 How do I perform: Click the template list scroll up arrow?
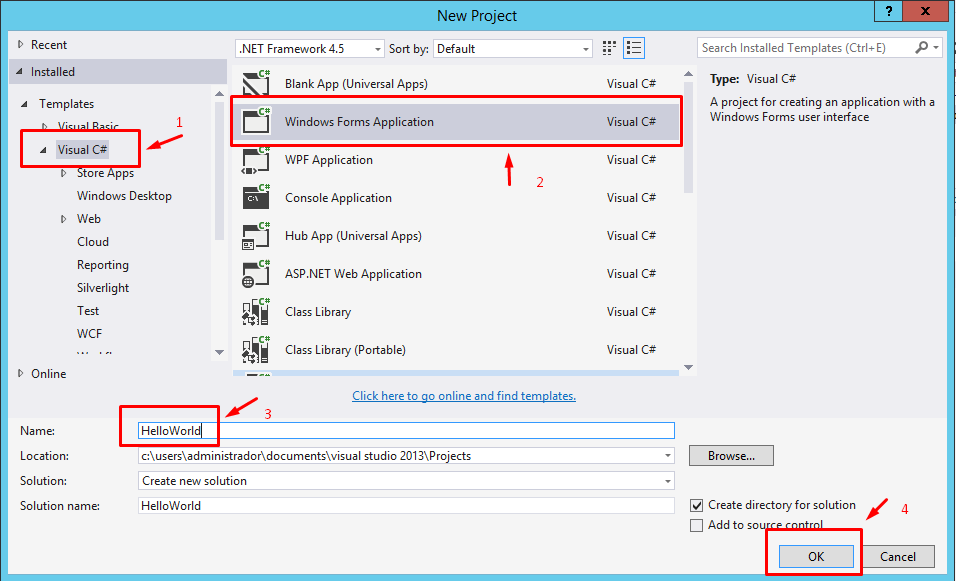[688, 74]
